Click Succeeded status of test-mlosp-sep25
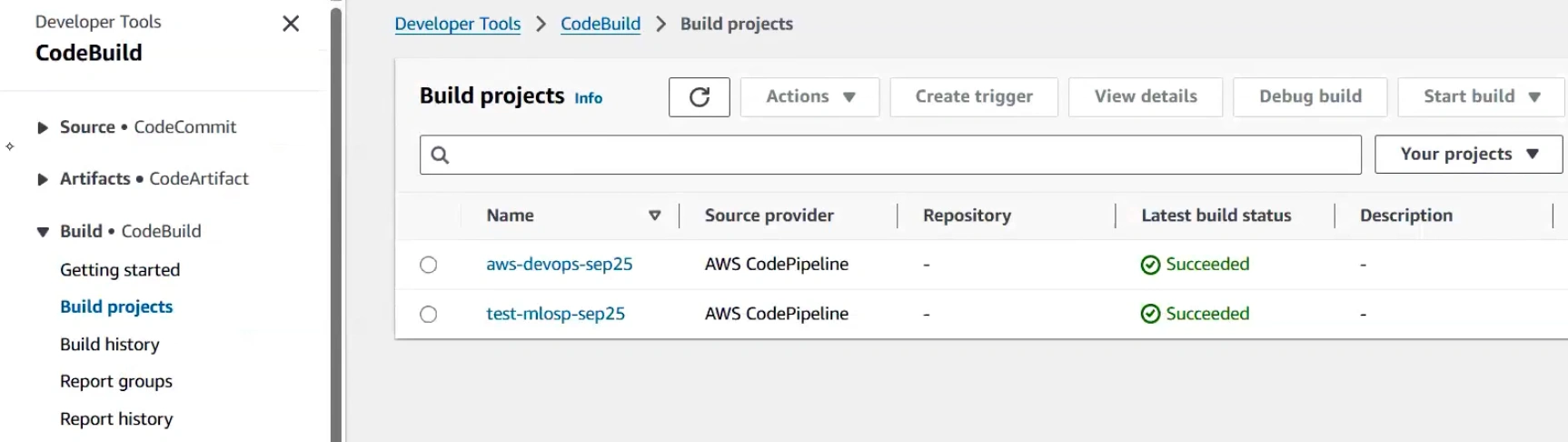 (x=1208, y=314)
